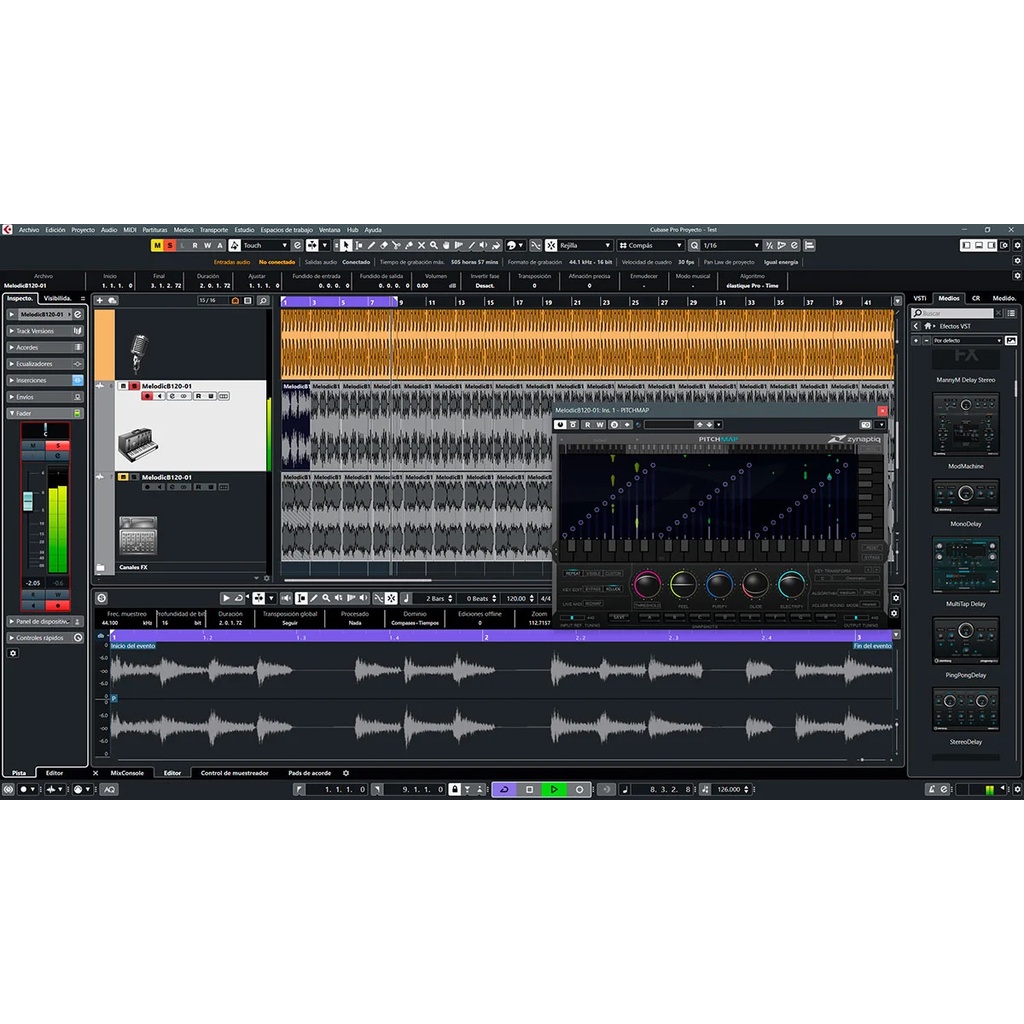The width and height of the screenshot is (1024, 1024).
Task: Select the Split scissors tool
Action: pyautogui.click(x=396, y=246)
